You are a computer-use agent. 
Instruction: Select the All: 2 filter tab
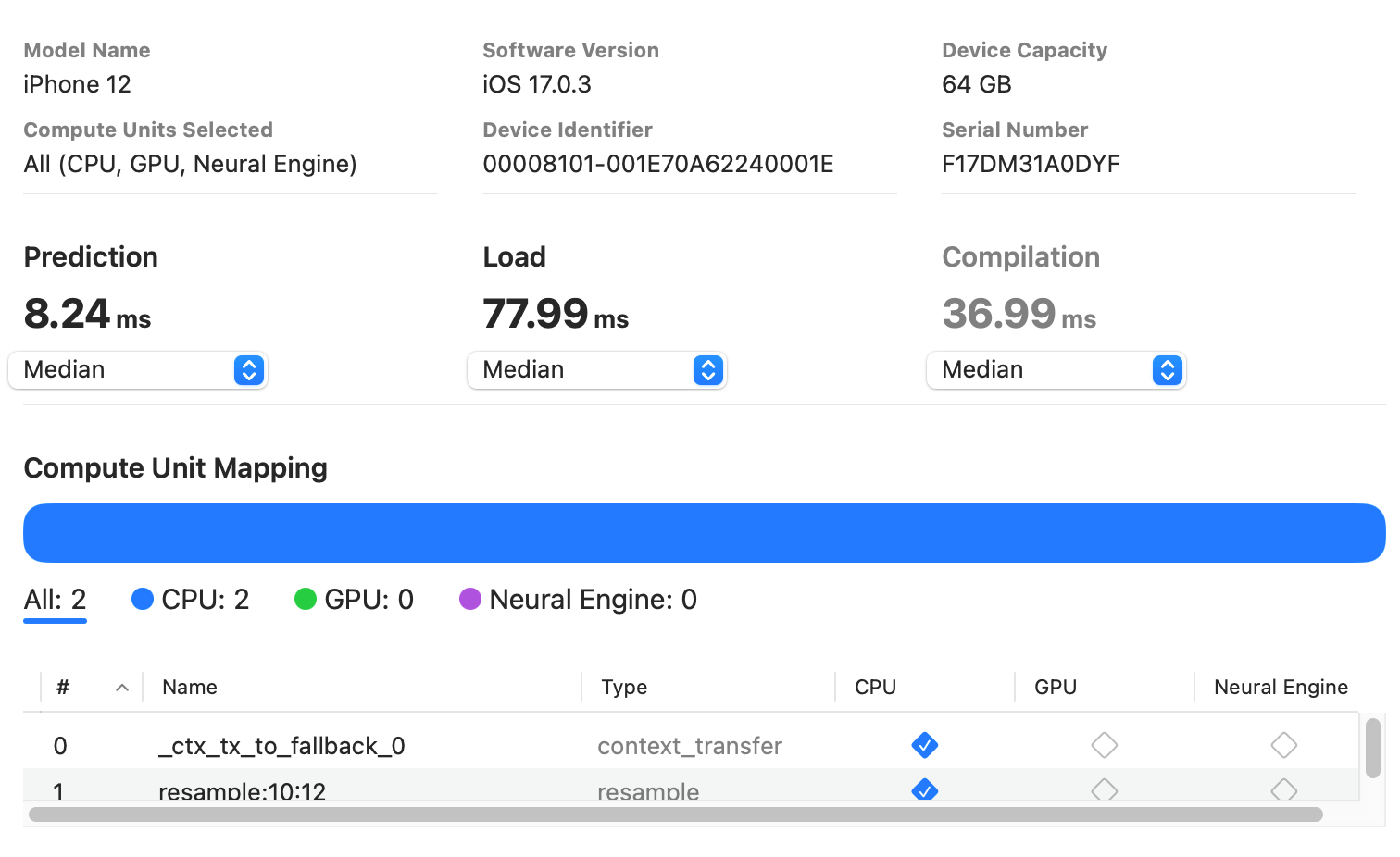55,600
